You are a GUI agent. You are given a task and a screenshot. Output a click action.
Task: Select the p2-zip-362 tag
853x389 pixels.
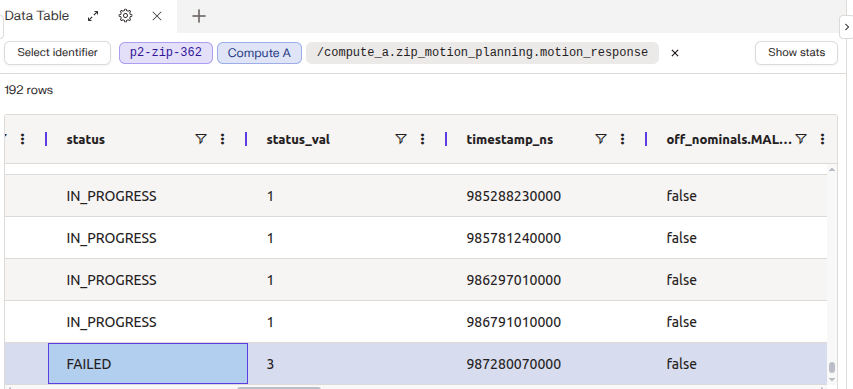(166, 53)
